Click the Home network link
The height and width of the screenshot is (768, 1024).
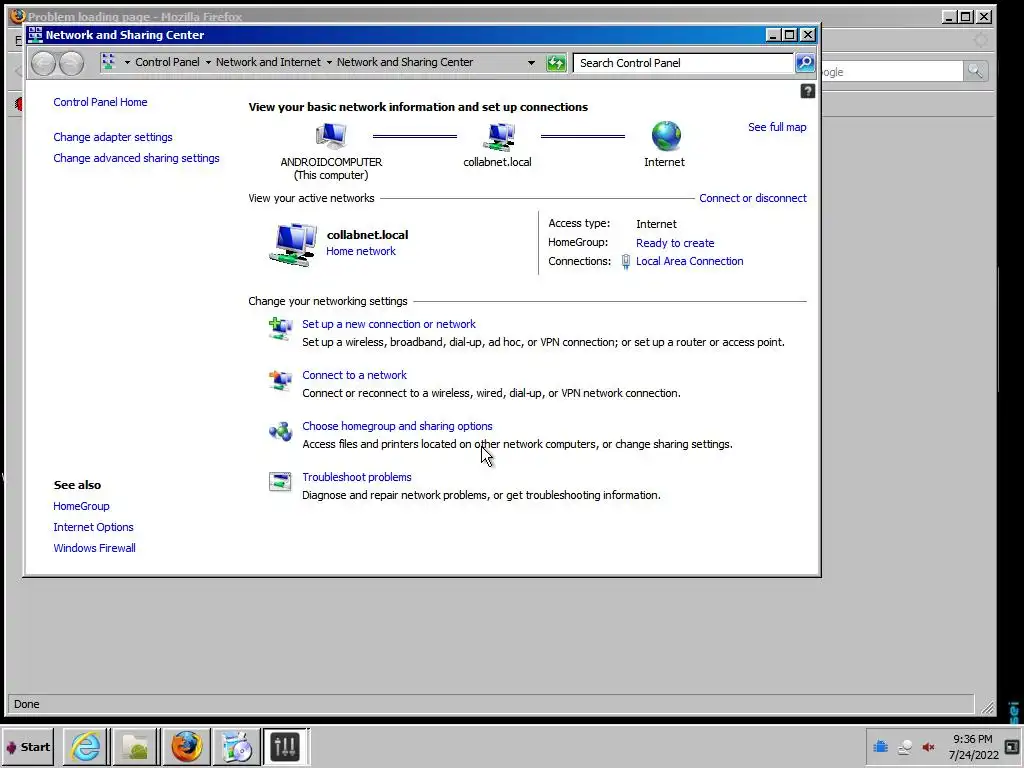(360, 251)
